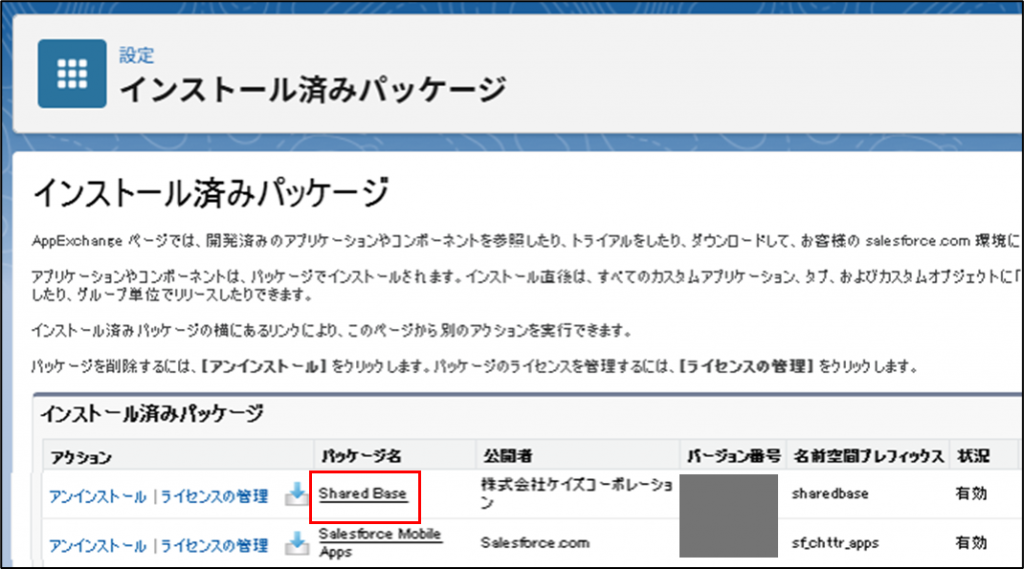Click the download icon beside Salesforce Mobile Apps
Screen dimensions: 1024x569
[x=296, y=544]
